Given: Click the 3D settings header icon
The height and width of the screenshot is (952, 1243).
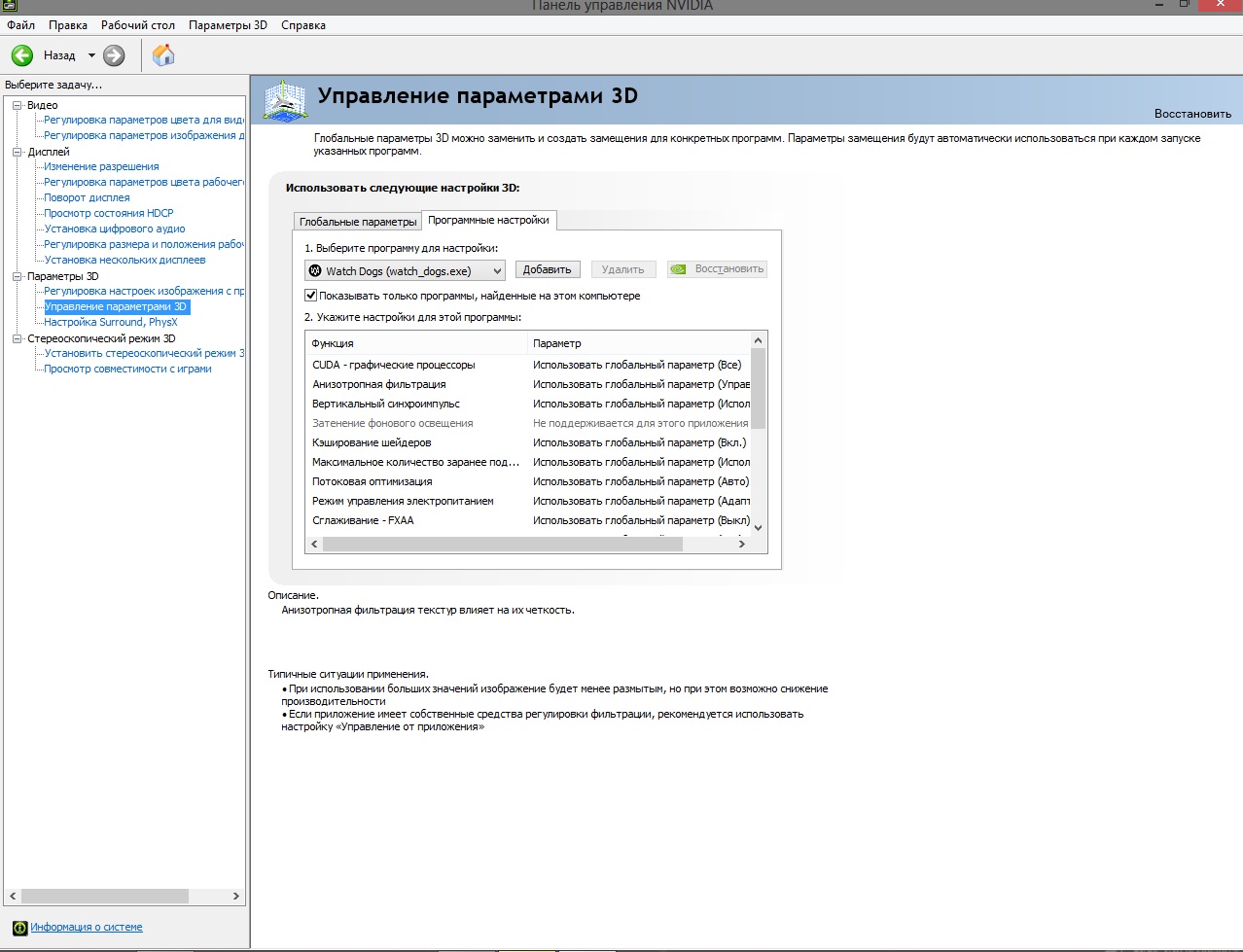Looking at the screenshot, I should click(286, 100).
